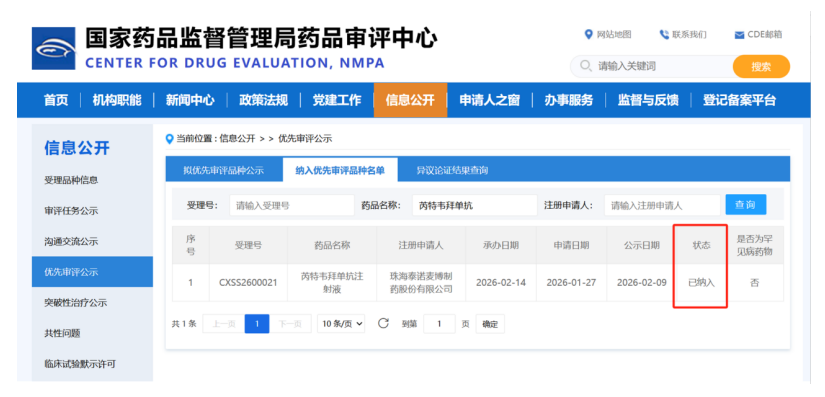Select 沟通交流公示 in sidebar
Screen dimensions: 825x397
(71, 241)
